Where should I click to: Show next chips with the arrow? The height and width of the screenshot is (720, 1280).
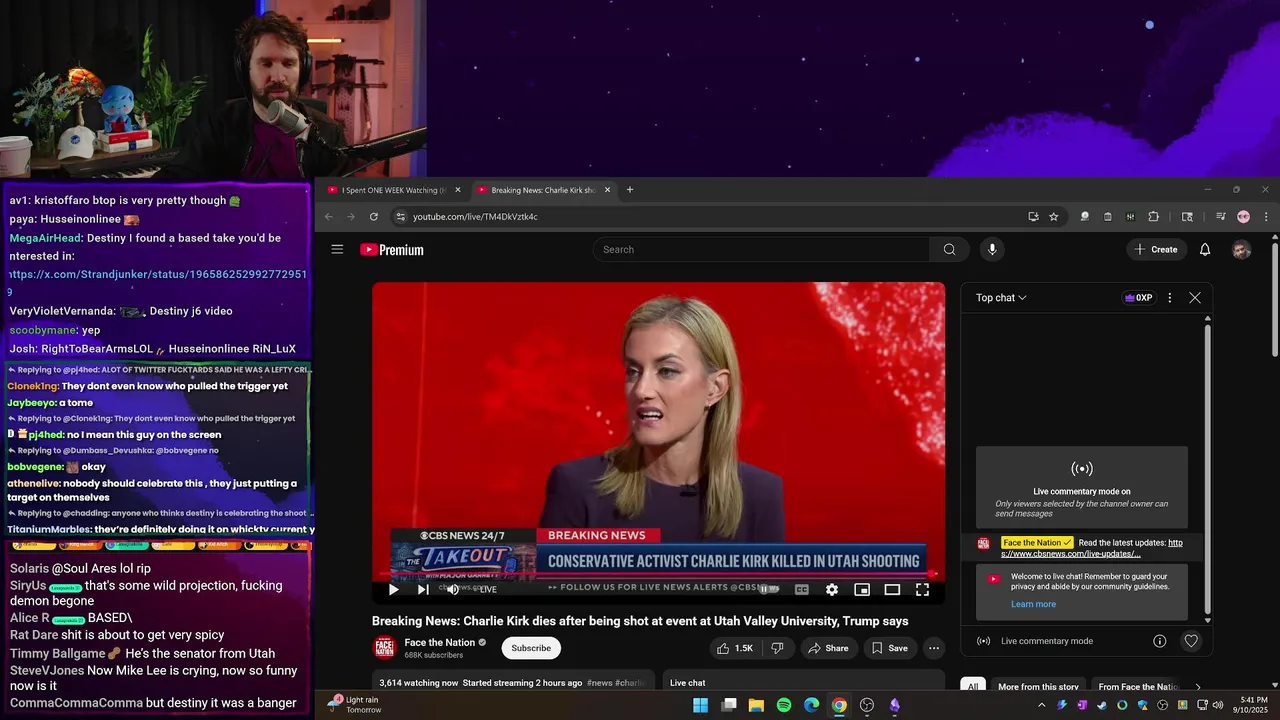[x=1198, y=687]
